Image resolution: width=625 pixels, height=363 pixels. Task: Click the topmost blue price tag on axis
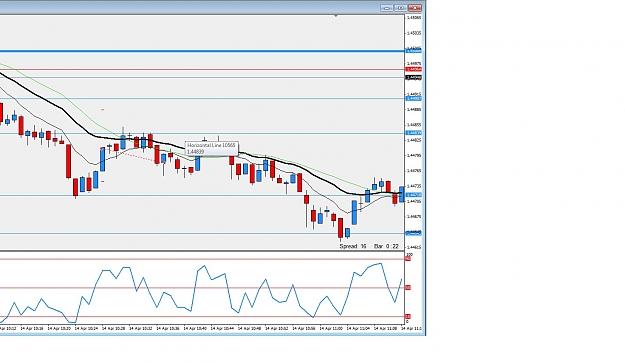(x=413, y=51)
